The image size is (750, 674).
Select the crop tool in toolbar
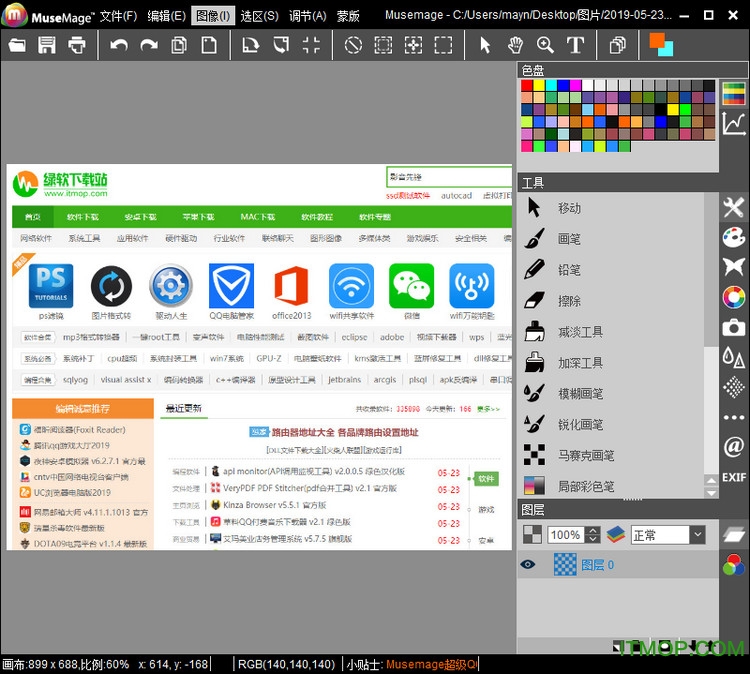pos(281,45)
